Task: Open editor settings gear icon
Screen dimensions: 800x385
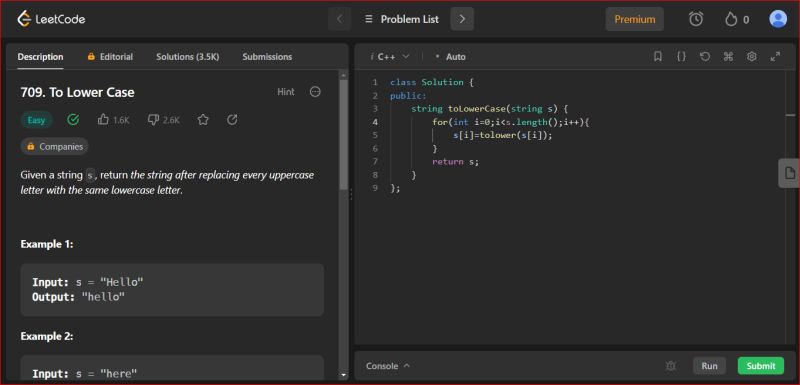Action: pyautogui.click(x=752, y=57)
